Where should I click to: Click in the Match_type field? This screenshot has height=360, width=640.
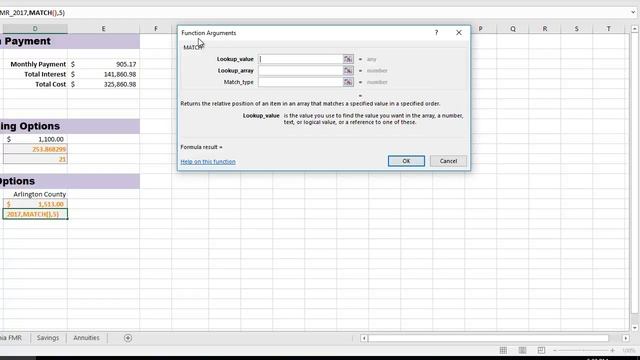click(300, 82)
